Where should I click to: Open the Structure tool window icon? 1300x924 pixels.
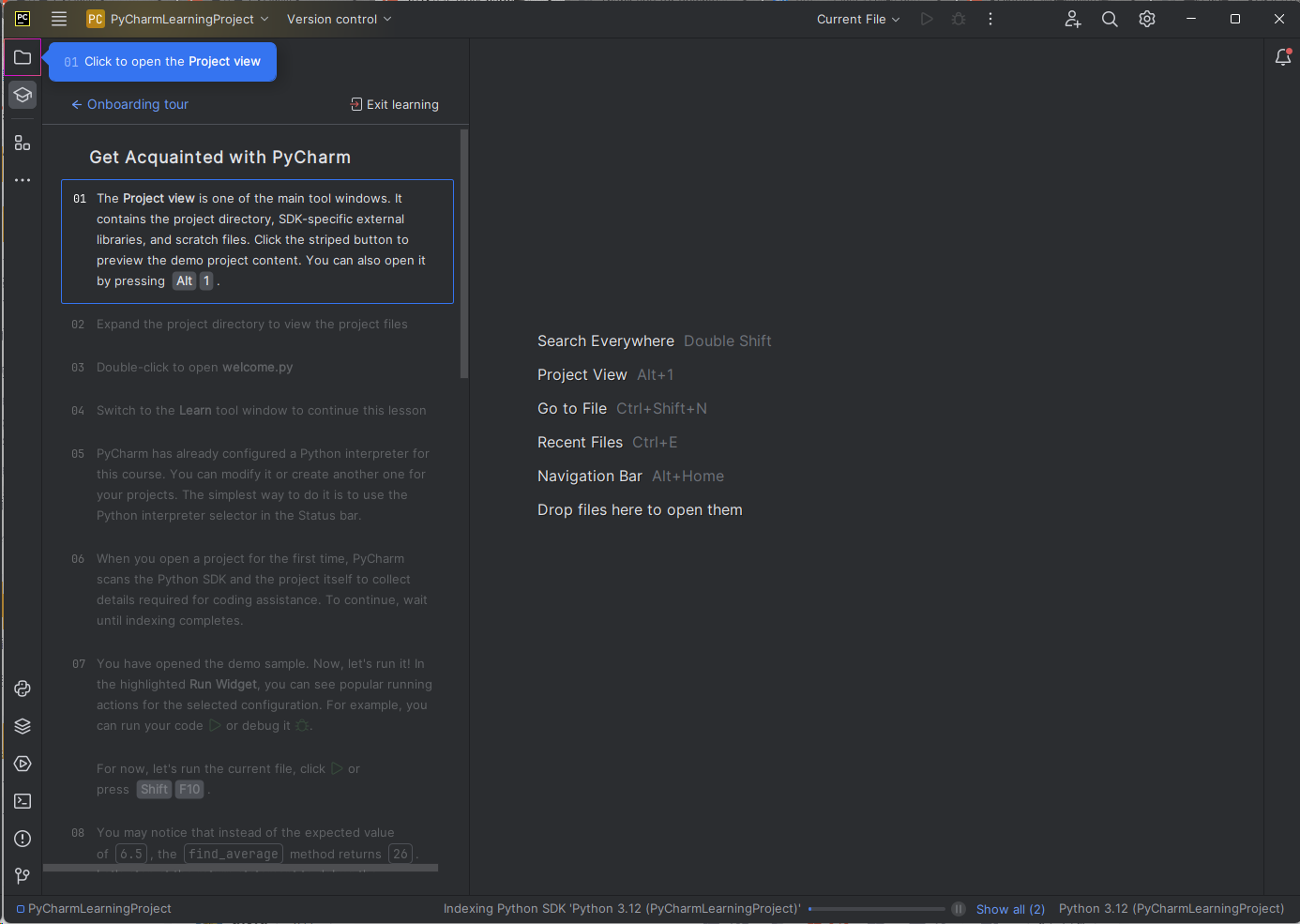click(23, 143)
